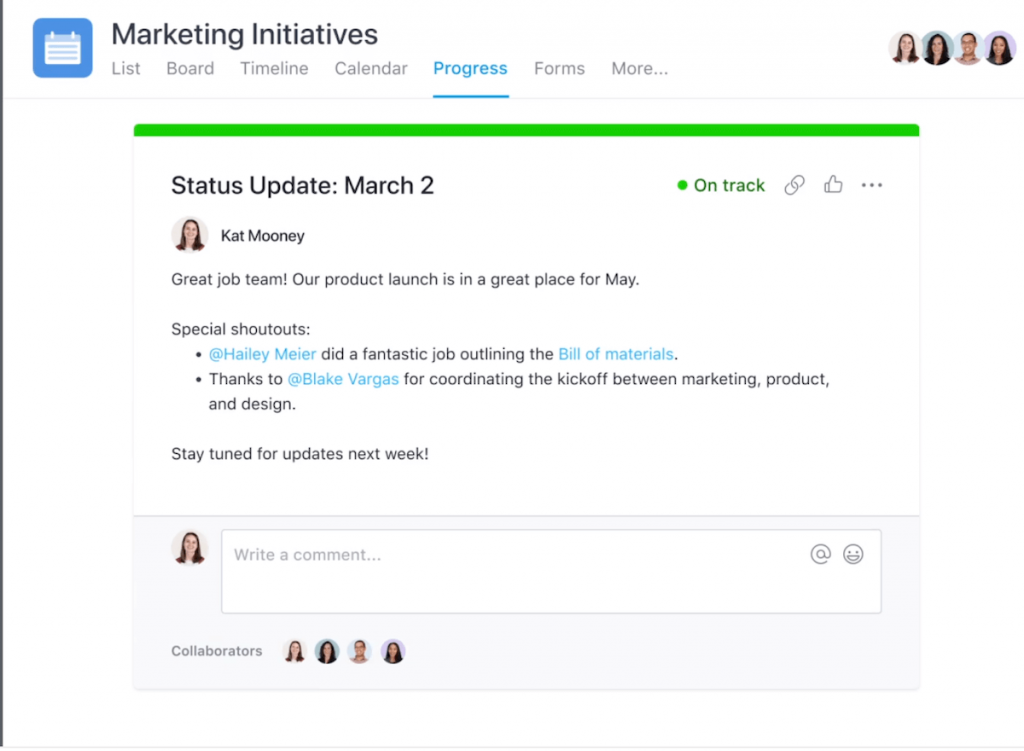1024x751 pixels.
Task: Click the last collaborator avatar in footer
Action: click(x=393, y=651)
